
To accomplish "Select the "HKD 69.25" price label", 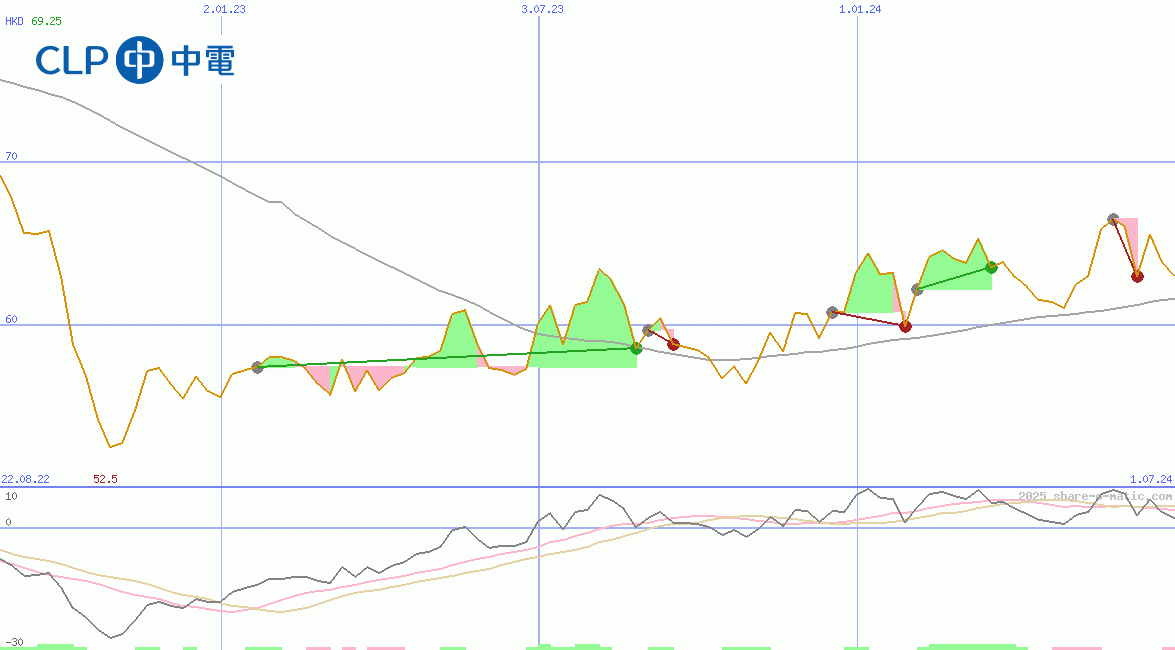I will coord(34,21).
